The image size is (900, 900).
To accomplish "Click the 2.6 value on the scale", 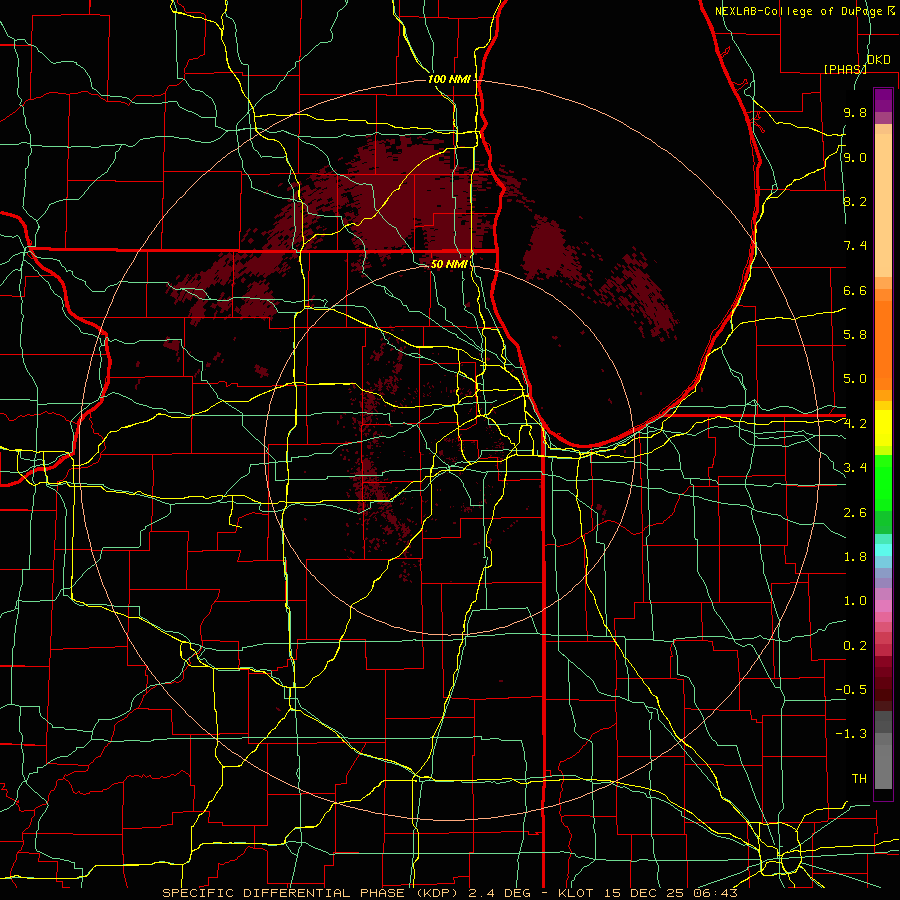I will tap(855, 513).
